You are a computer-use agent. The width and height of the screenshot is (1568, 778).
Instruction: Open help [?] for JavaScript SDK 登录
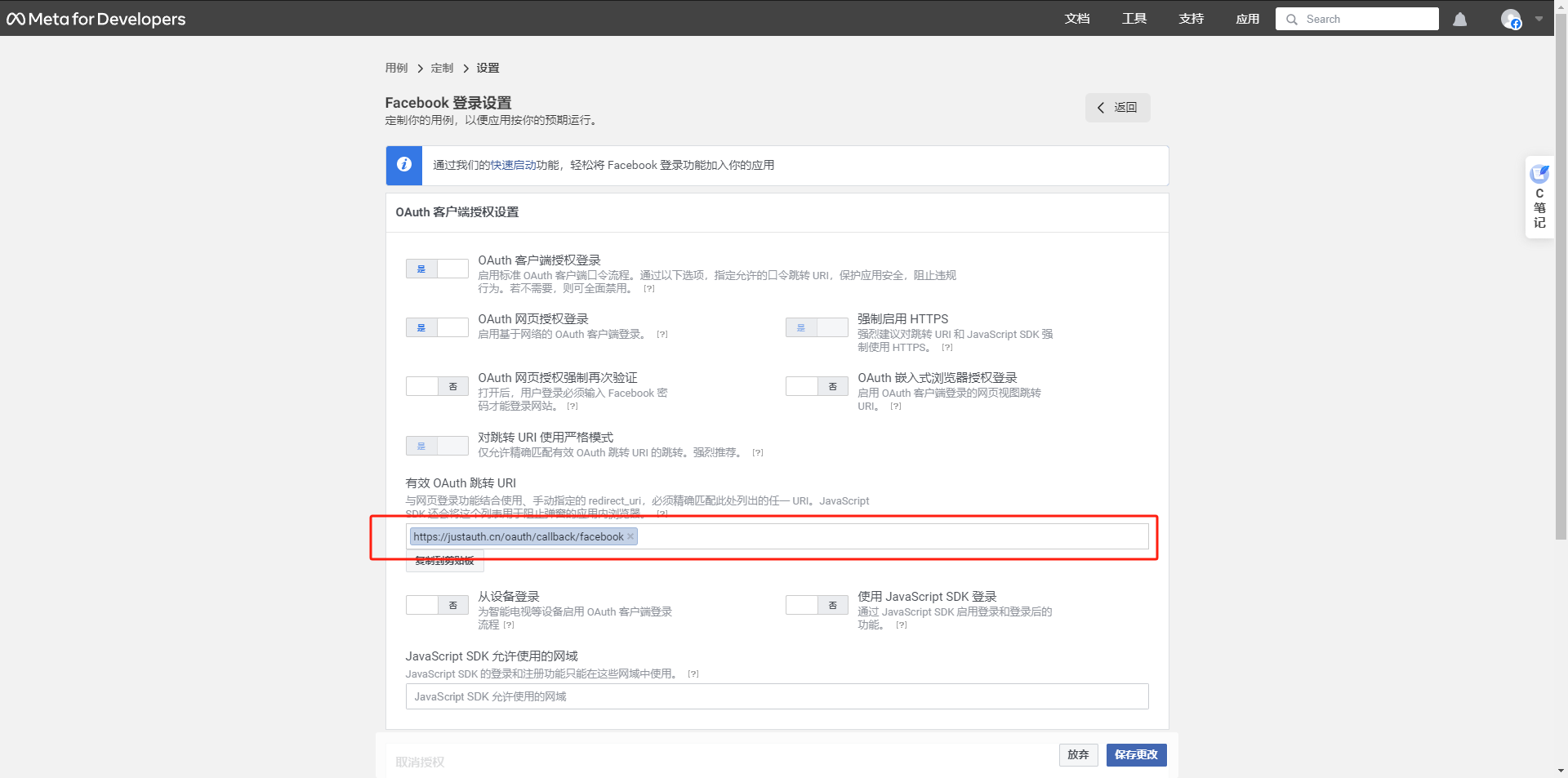tap(902, 625)
